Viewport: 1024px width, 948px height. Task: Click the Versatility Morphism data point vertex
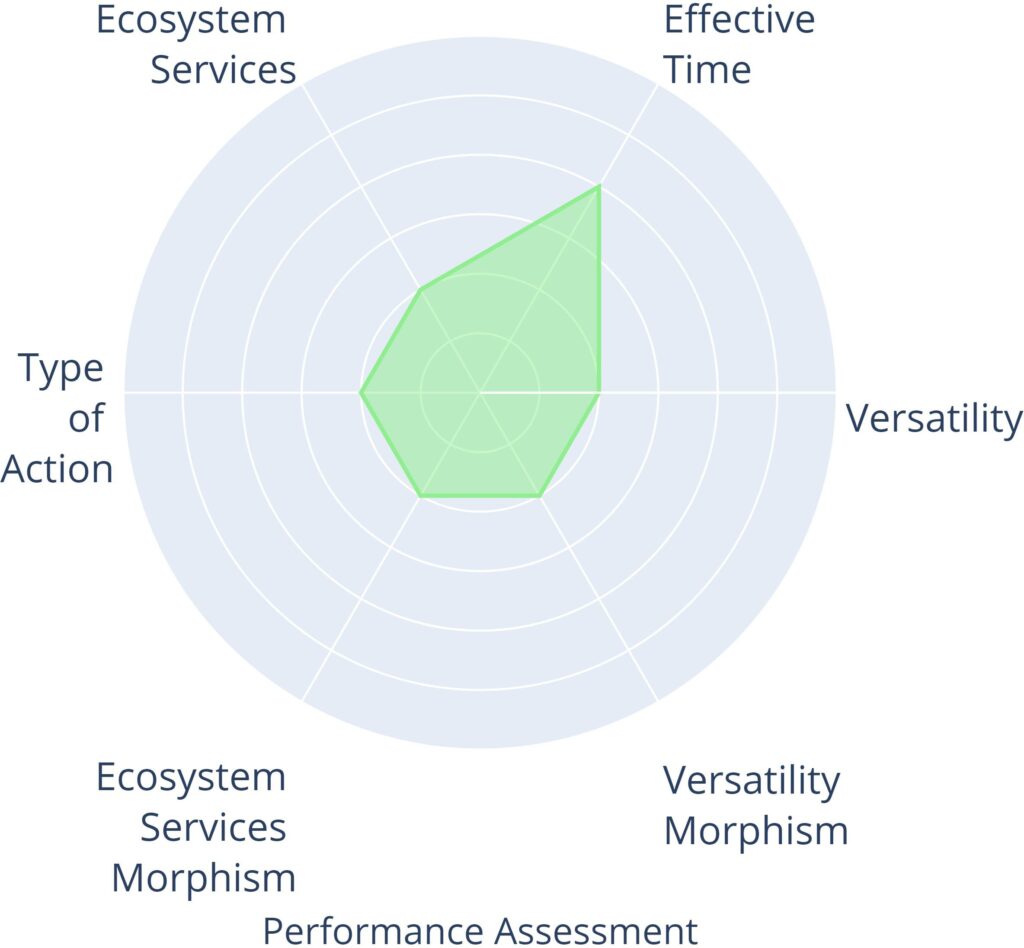pos(540,495)
